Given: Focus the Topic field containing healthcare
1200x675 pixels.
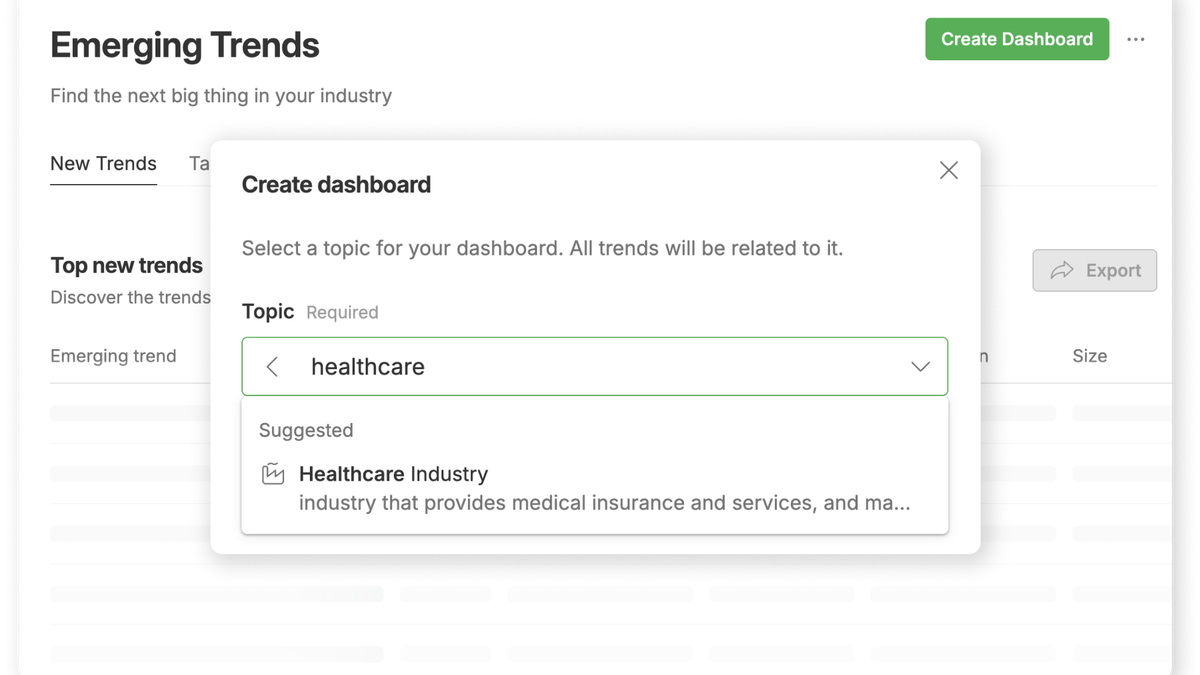Looking at the screenshot, I should click(x=595, y=366).
